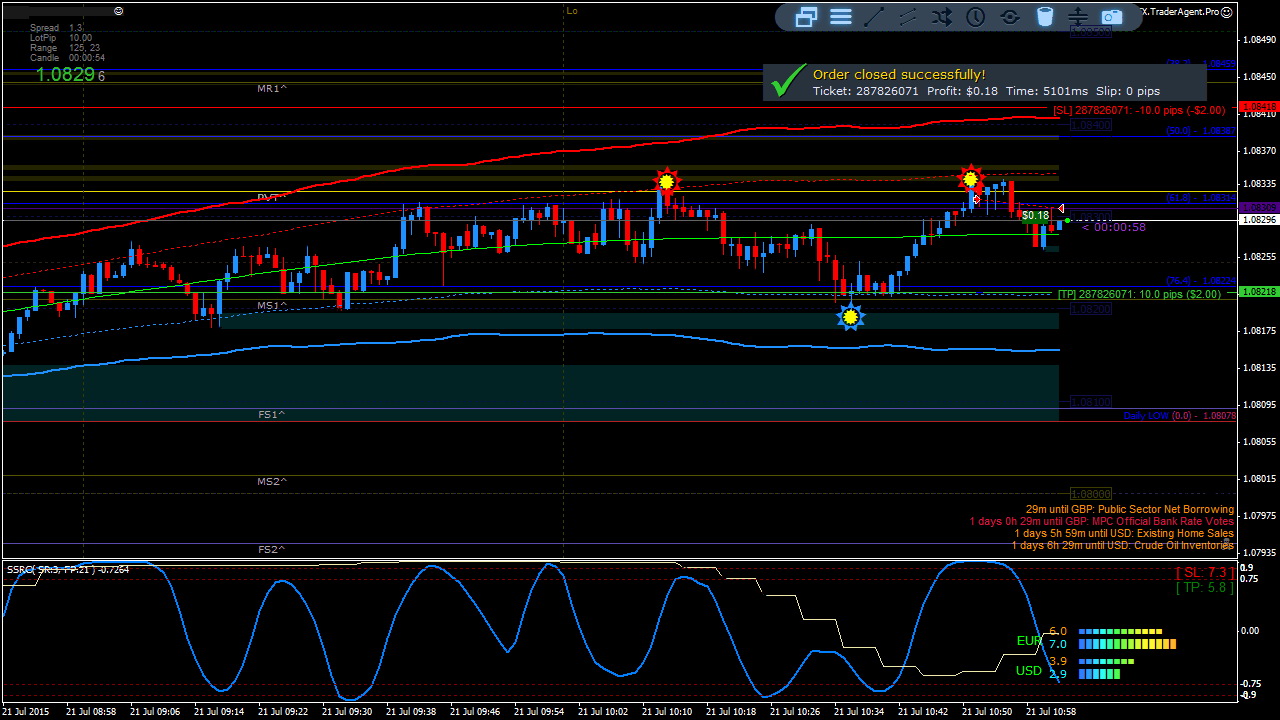Select the [SL] 287826071 stop loss label
Viewport: 1280px width, 720px height.
(1139, 111)
